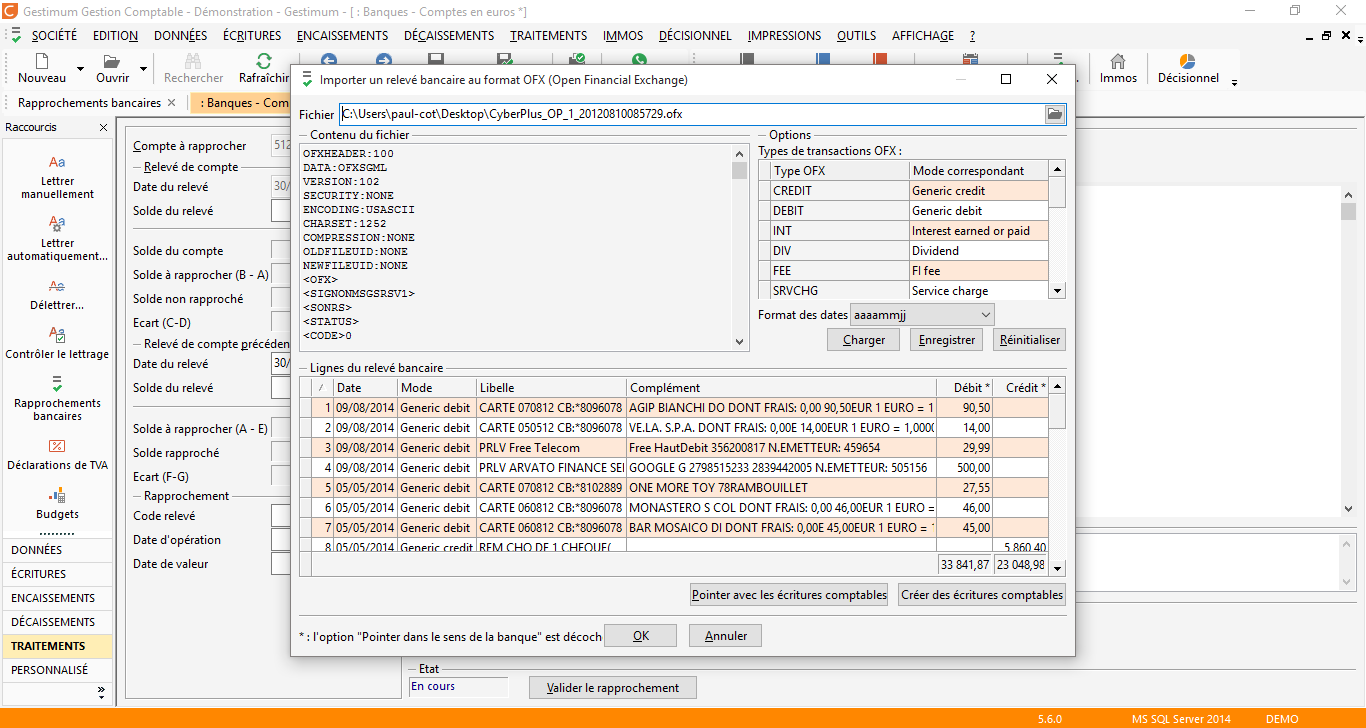Open the toolbar overflow options arrow
The image size is (1366, 728).
[1235, 82]
